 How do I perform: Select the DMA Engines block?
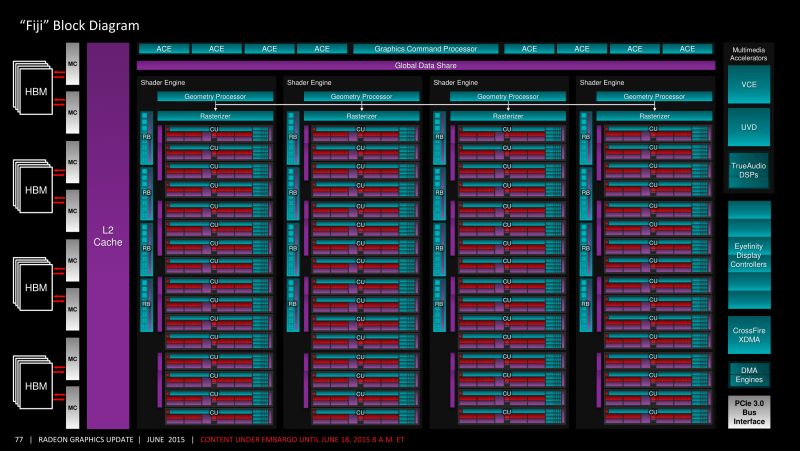(748, 375)
